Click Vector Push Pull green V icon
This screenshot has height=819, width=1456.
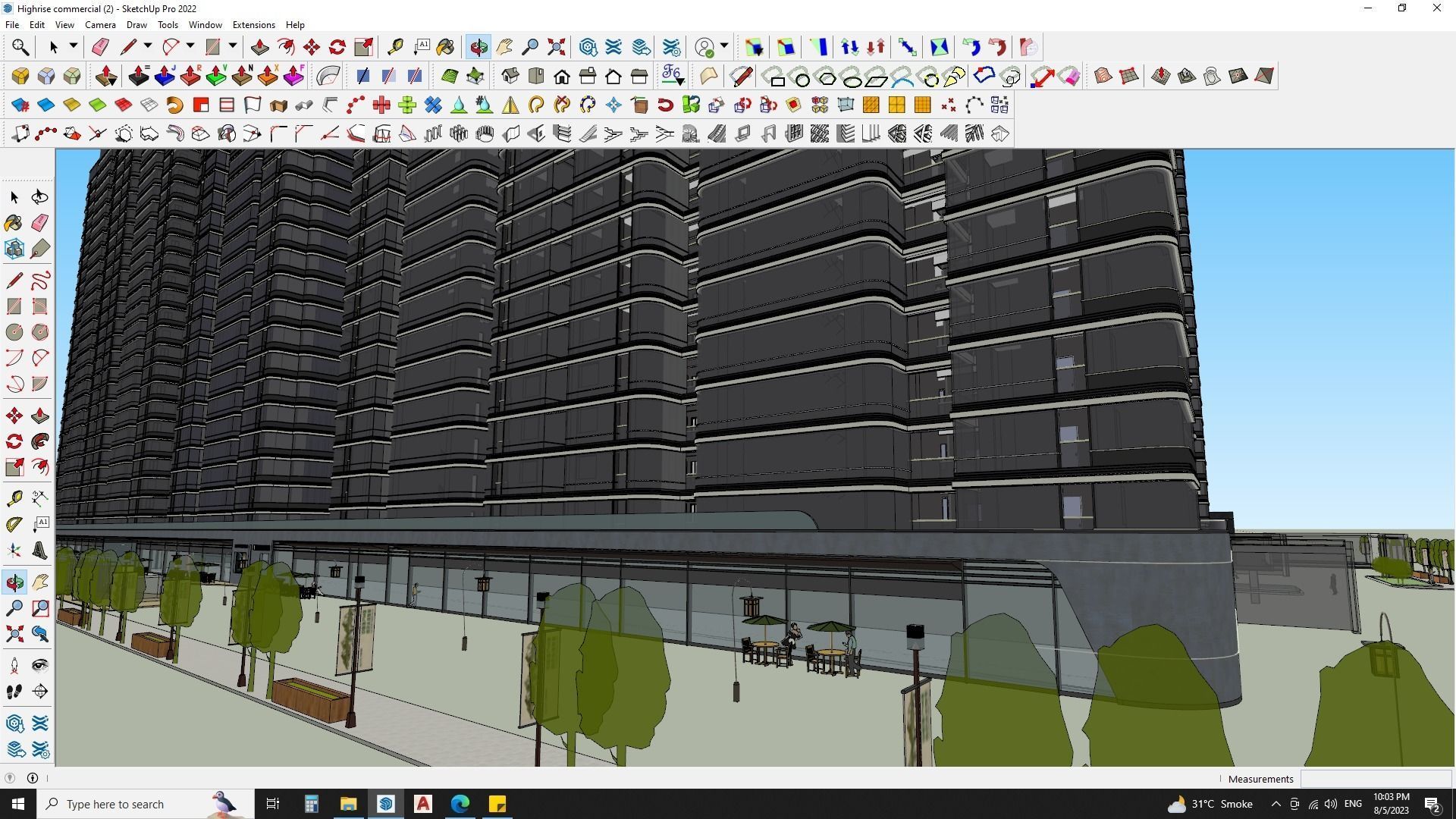pos(216,76)
